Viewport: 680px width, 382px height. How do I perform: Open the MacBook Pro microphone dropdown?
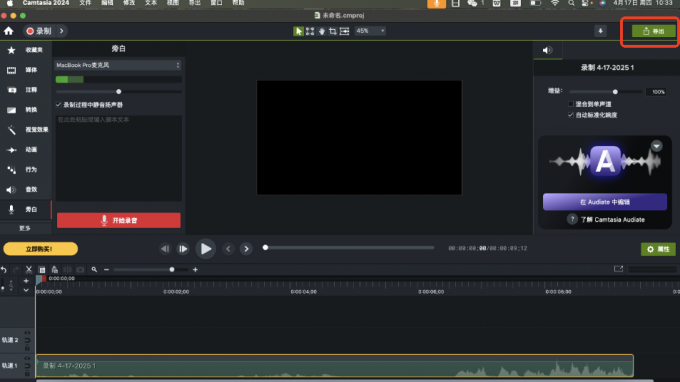click(118, 65)
